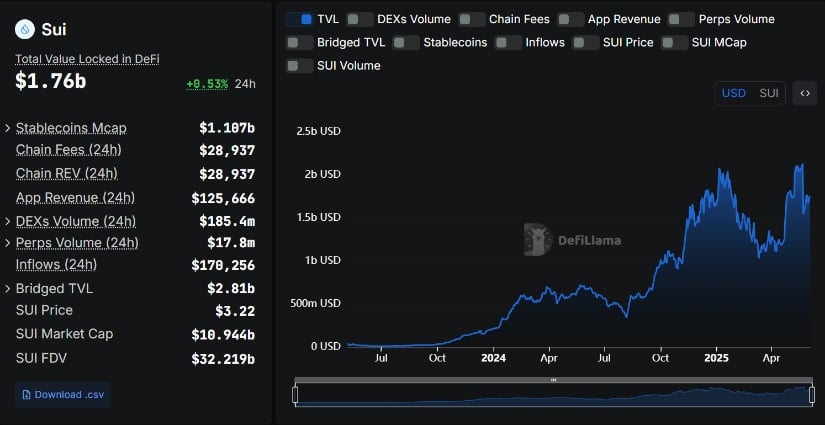Screen dimensions: 825x425
Task: Enable the SUI Price toggle
Action: (x=586, y=43)
